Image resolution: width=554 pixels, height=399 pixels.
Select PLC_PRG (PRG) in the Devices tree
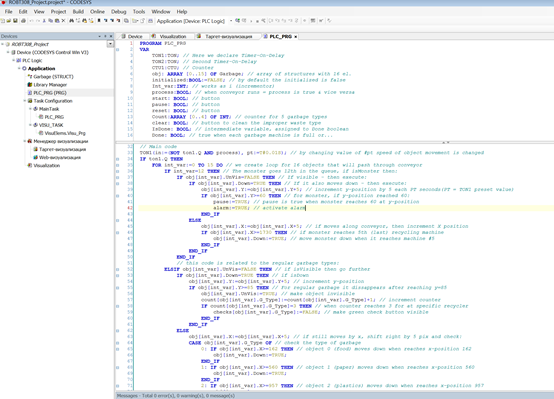point(50,93)
